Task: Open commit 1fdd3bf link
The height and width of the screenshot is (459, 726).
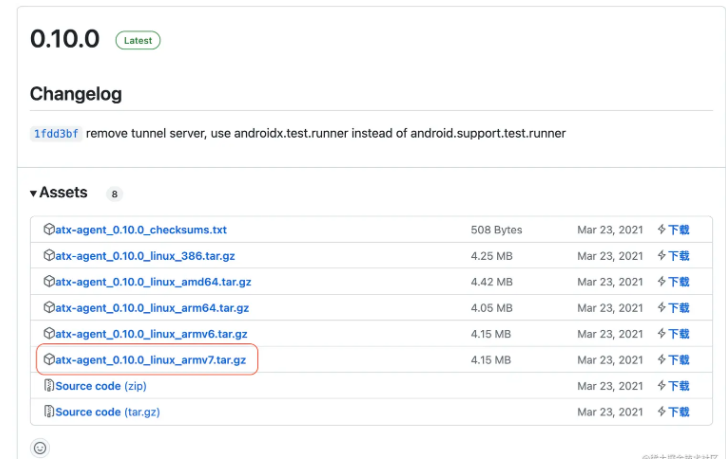Action: tap(56, 134)
